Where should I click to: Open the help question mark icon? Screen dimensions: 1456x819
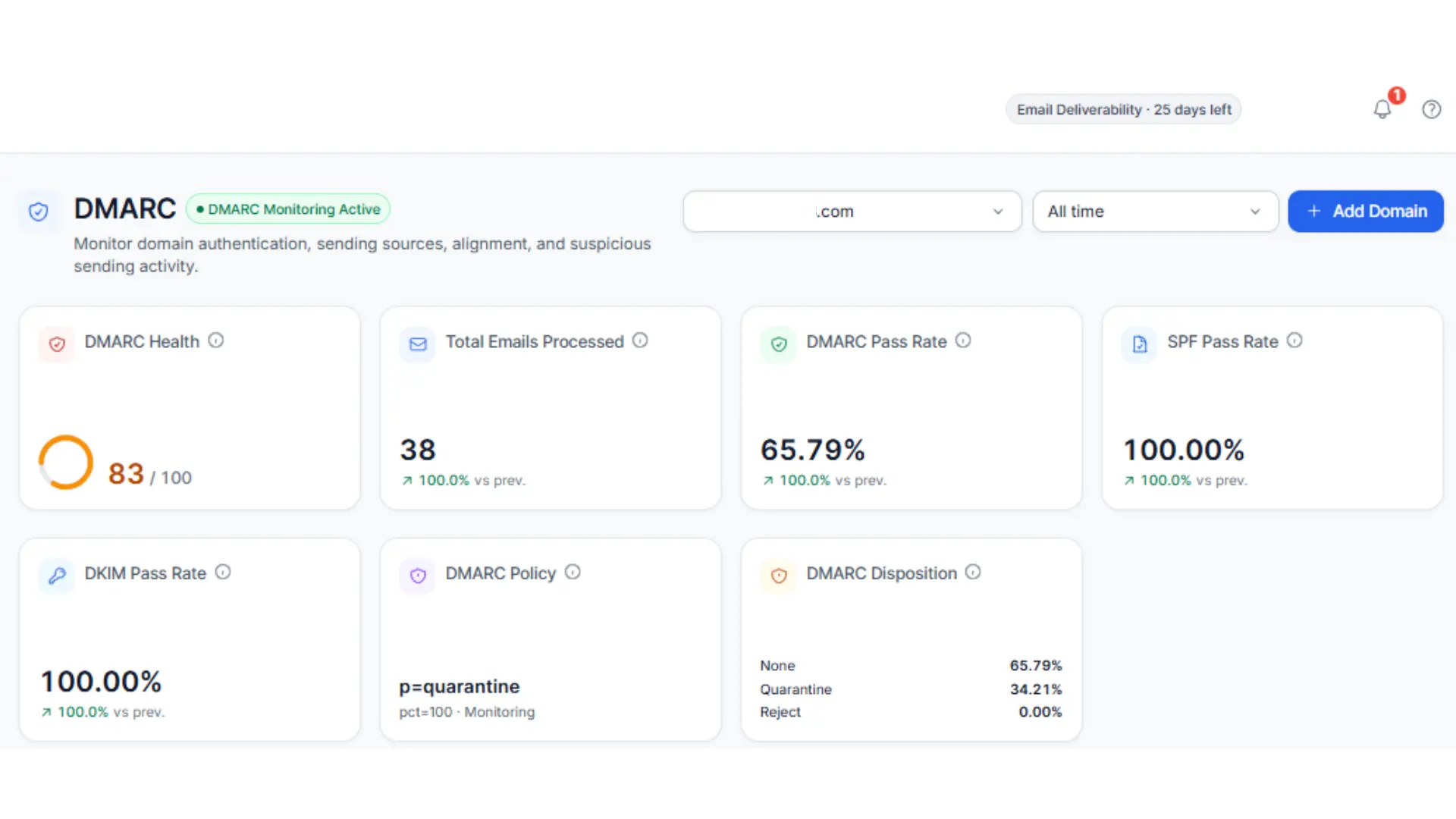tap(1431, 109)
